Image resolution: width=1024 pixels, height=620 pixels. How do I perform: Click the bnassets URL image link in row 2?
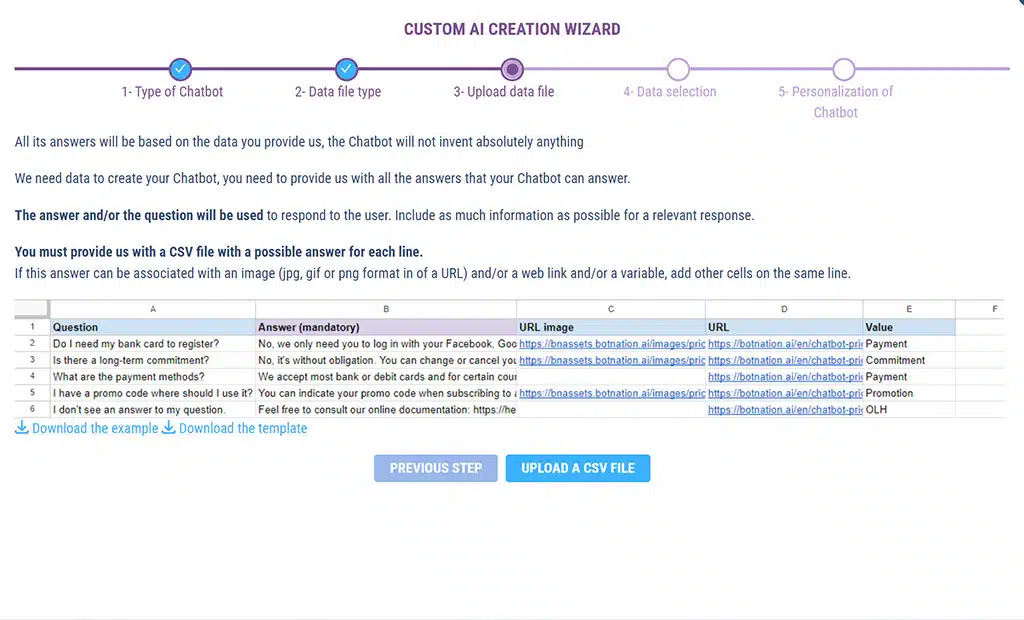pos(611,344)
